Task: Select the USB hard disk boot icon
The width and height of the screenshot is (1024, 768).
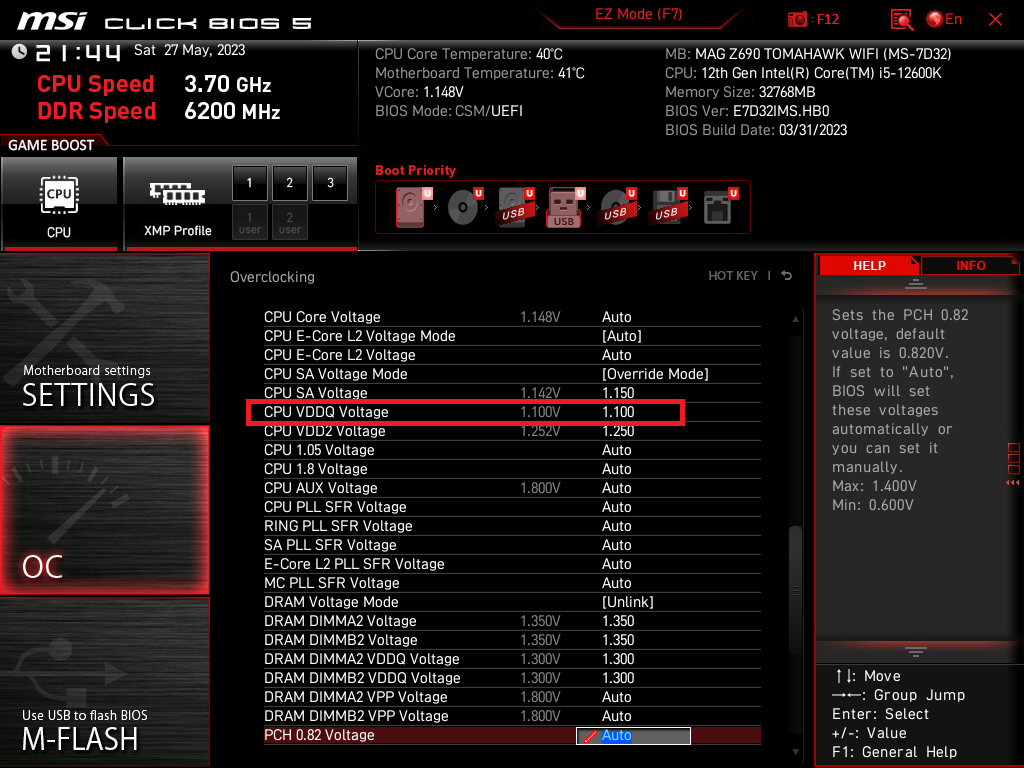Action: point(515,207)
